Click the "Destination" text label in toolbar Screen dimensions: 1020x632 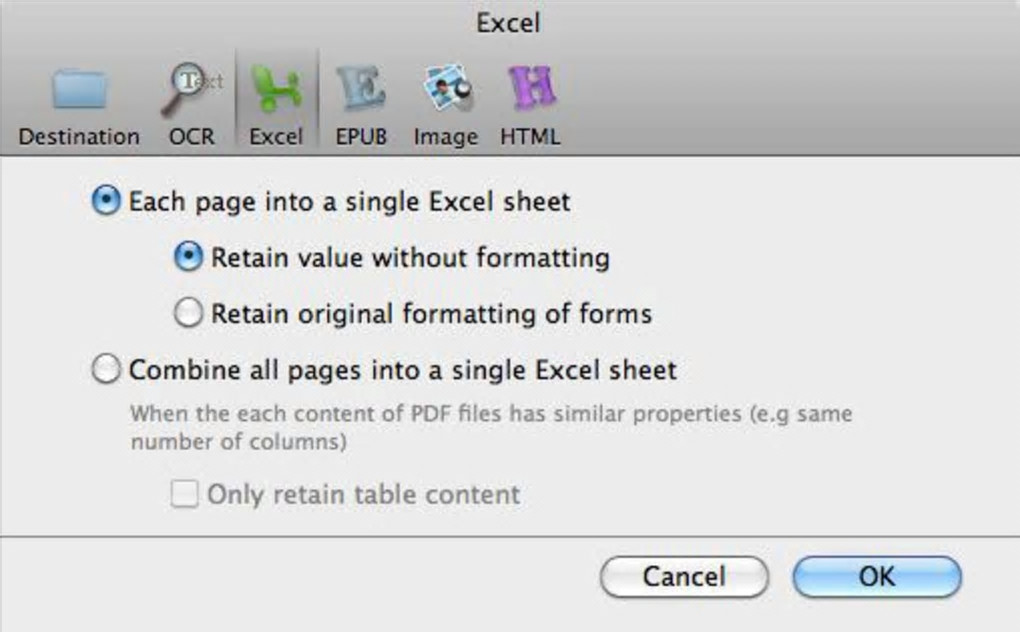[x=79, y=136]
